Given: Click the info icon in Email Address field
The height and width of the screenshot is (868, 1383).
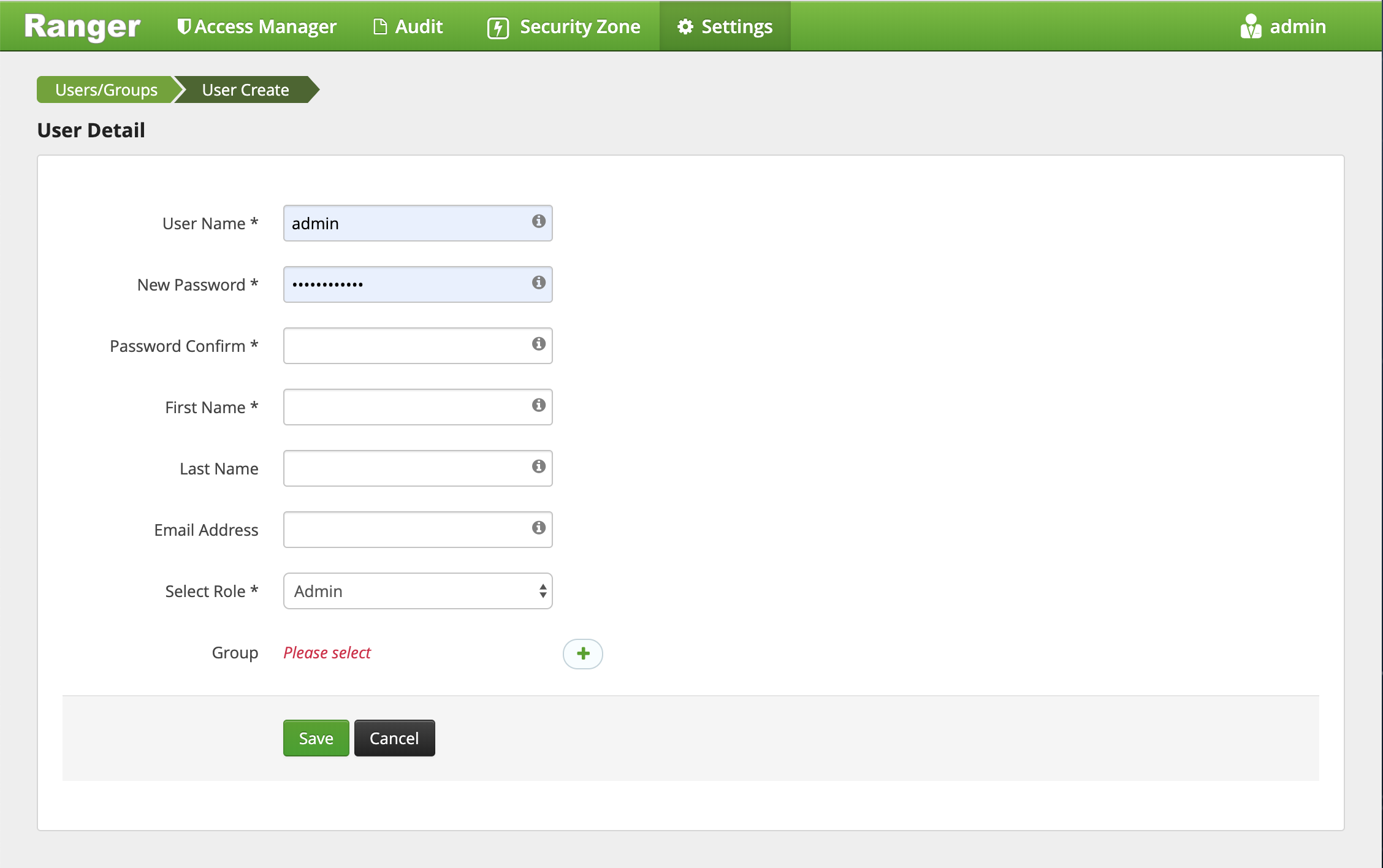Looking at the screenshot, I should pyautogui.click(x=539, y=528).
